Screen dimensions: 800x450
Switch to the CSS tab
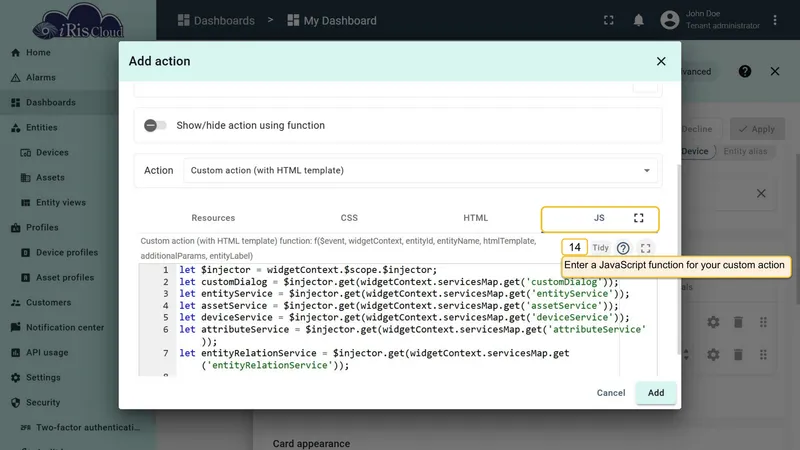349,218
